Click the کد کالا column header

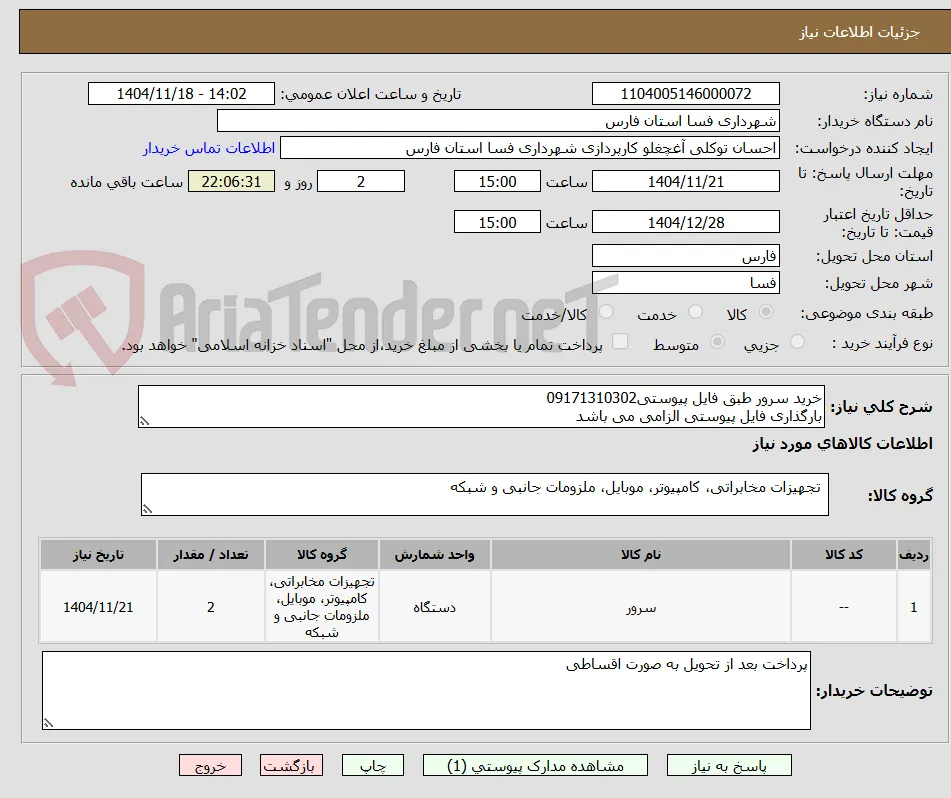point(844,554)
